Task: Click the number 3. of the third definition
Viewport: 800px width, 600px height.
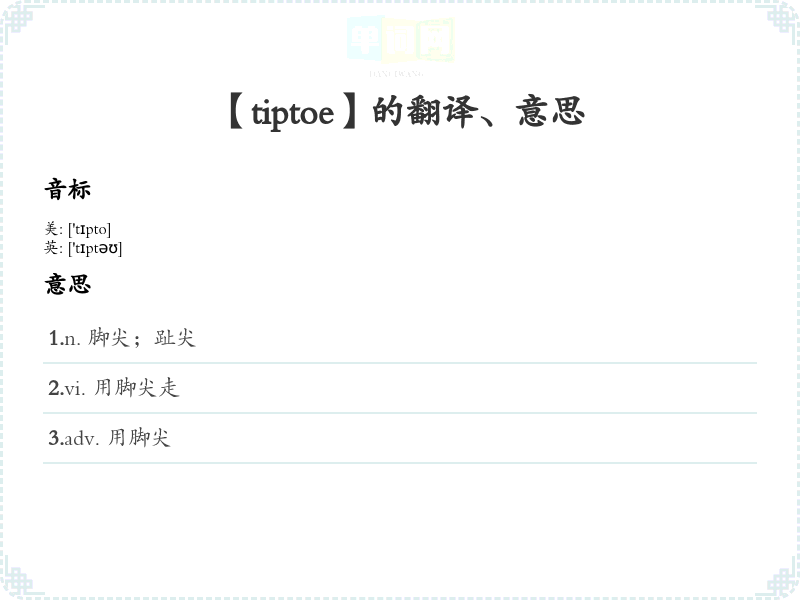Action: click(55, 439)
